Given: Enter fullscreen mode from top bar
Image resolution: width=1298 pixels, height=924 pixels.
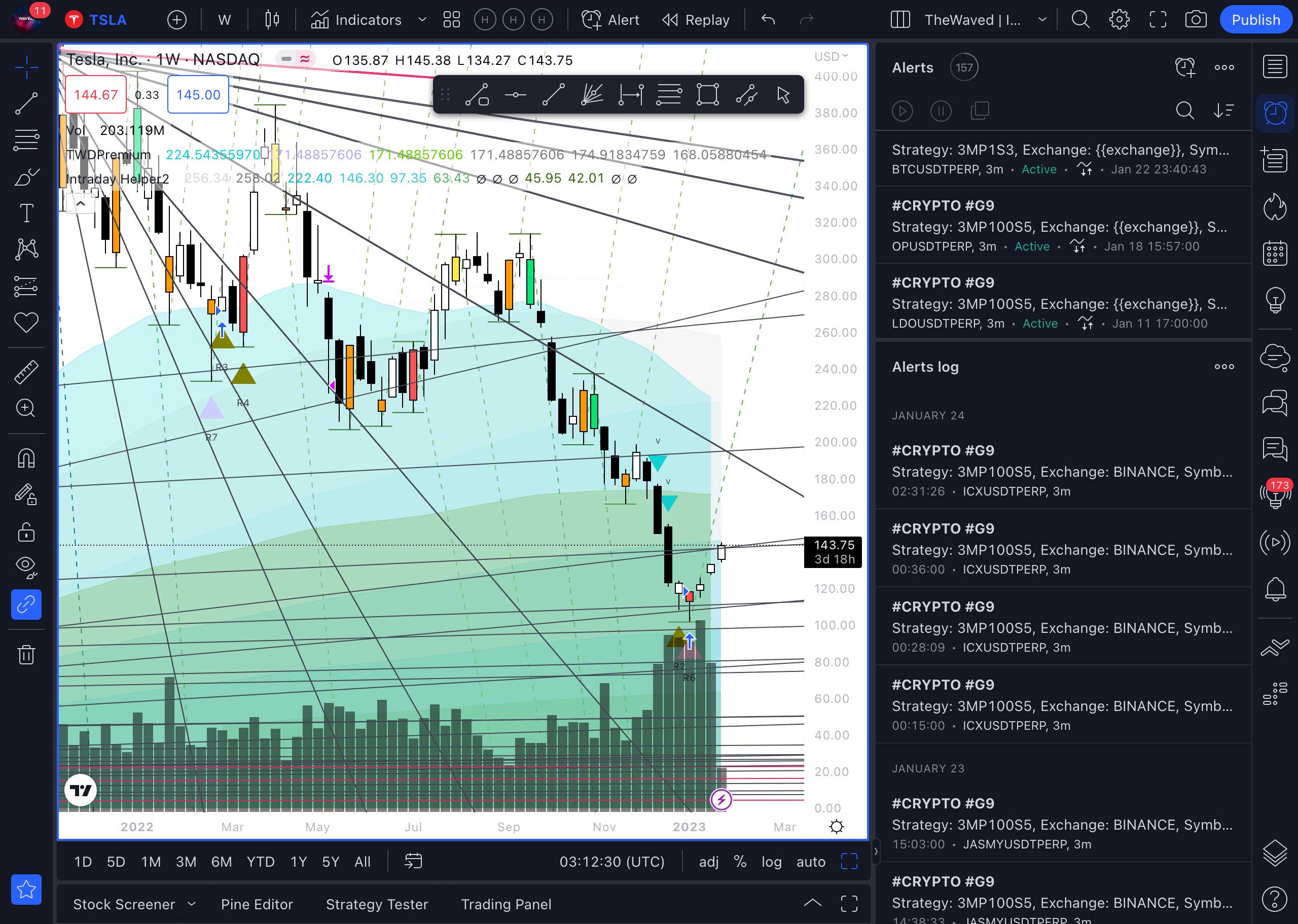Looking at the screenshot, I should [1158, 20].
